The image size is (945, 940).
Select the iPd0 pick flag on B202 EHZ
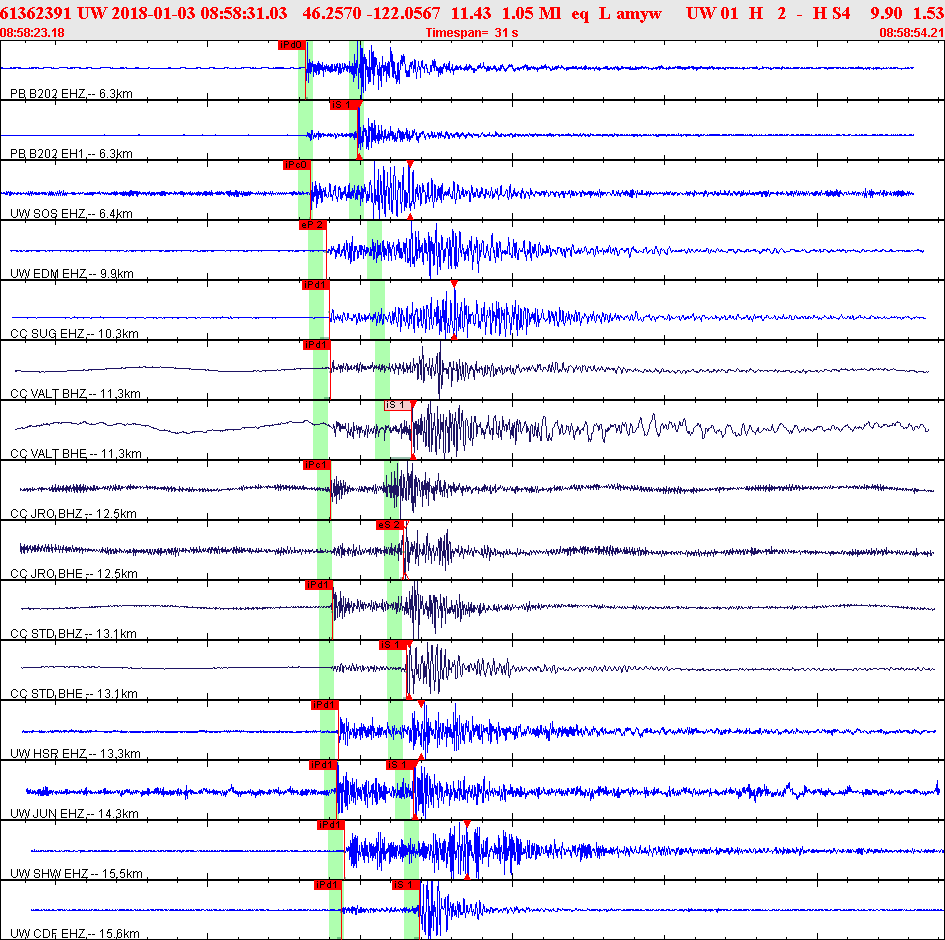(292, 45)
